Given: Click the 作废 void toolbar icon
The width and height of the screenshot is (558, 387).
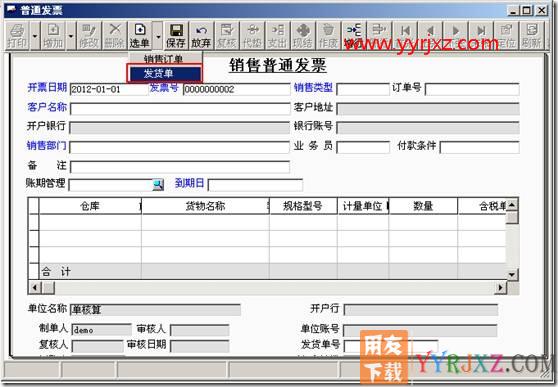Looking at the screenshot, I should pos(328,35).
